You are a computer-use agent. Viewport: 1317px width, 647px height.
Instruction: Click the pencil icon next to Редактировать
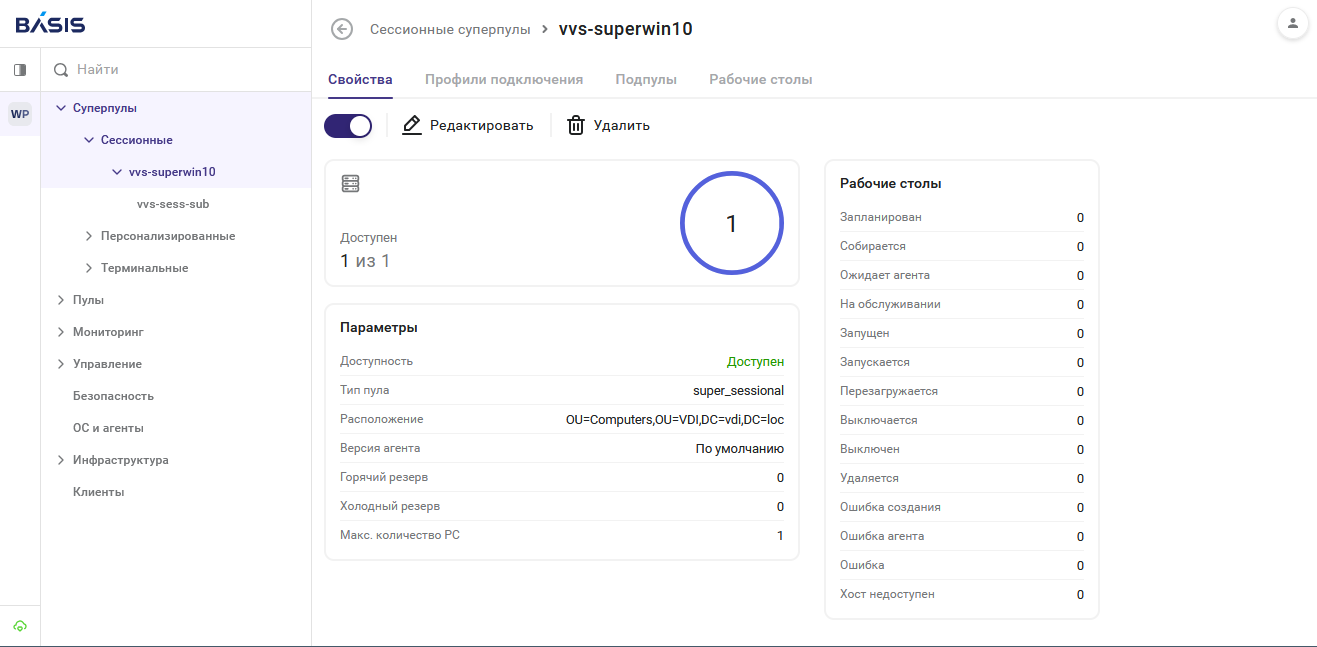(411, 124)
